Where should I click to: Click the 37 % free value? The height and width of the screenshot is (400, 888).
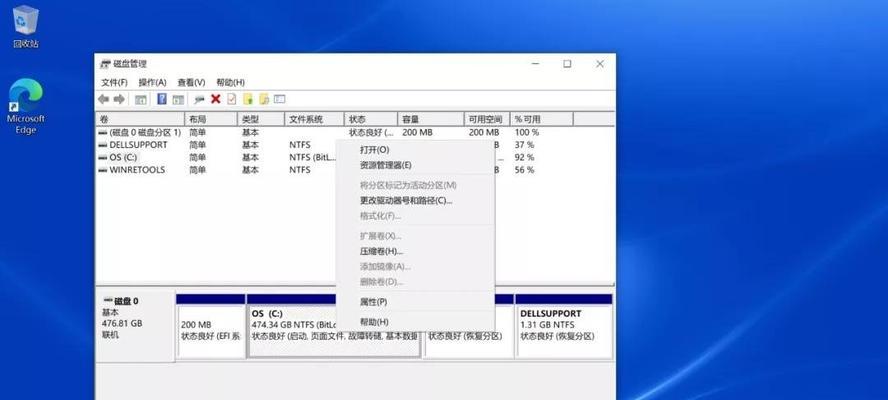click(x=524, y=145)
